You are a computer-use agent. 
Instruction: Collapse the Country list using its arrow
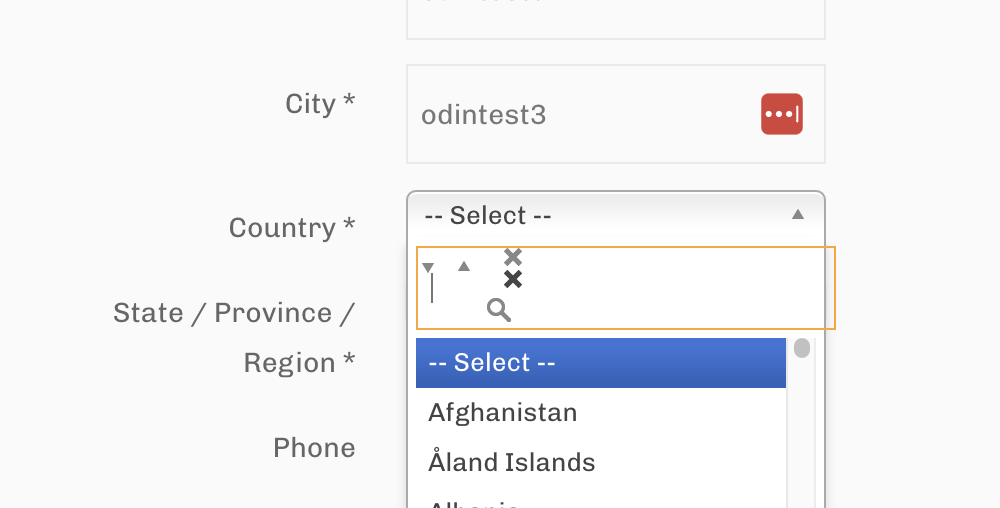[x=797, y=214]
